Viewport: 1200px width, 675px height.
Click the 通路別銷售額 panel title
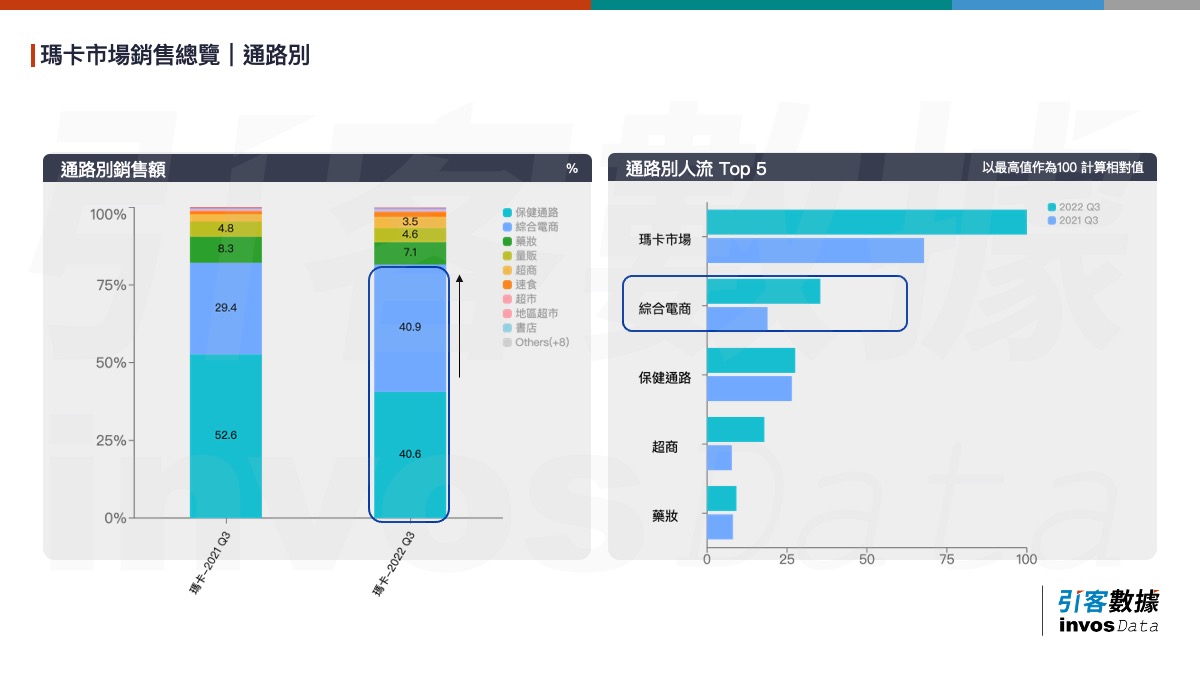tap(113, 169)
